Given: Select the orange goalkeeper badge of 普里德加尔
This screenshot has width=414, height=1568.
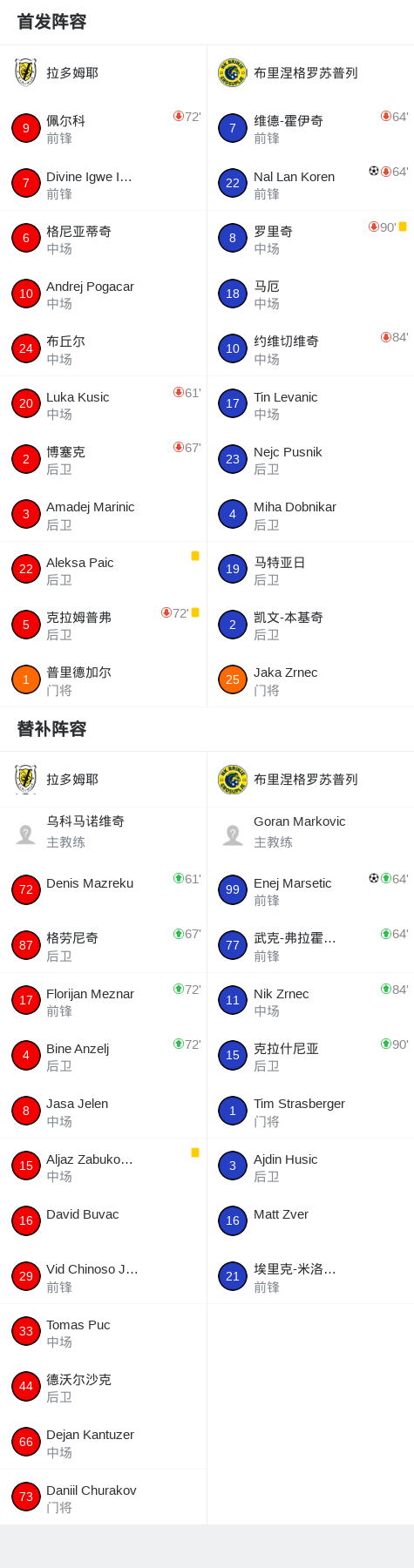Looking at the screenshot, I should [x=26, y=679].
